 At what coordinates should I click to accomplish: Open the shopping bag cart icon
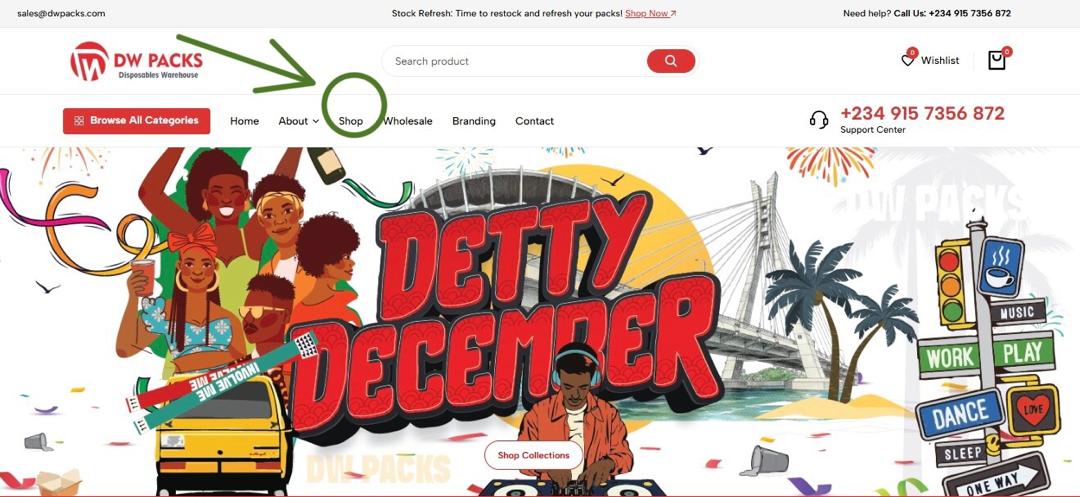point(997,61)
